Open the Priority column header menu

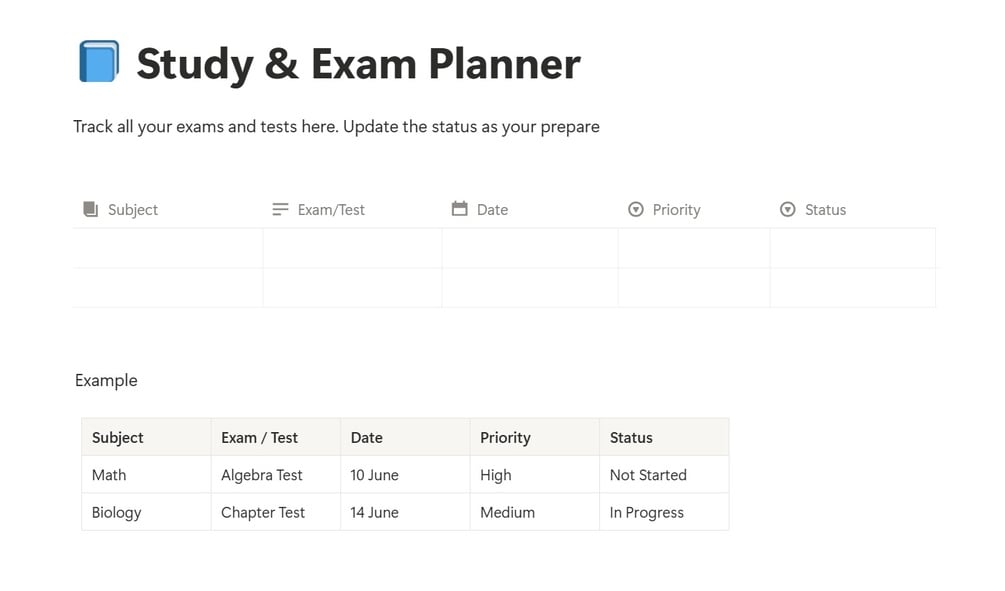[676, 210]
